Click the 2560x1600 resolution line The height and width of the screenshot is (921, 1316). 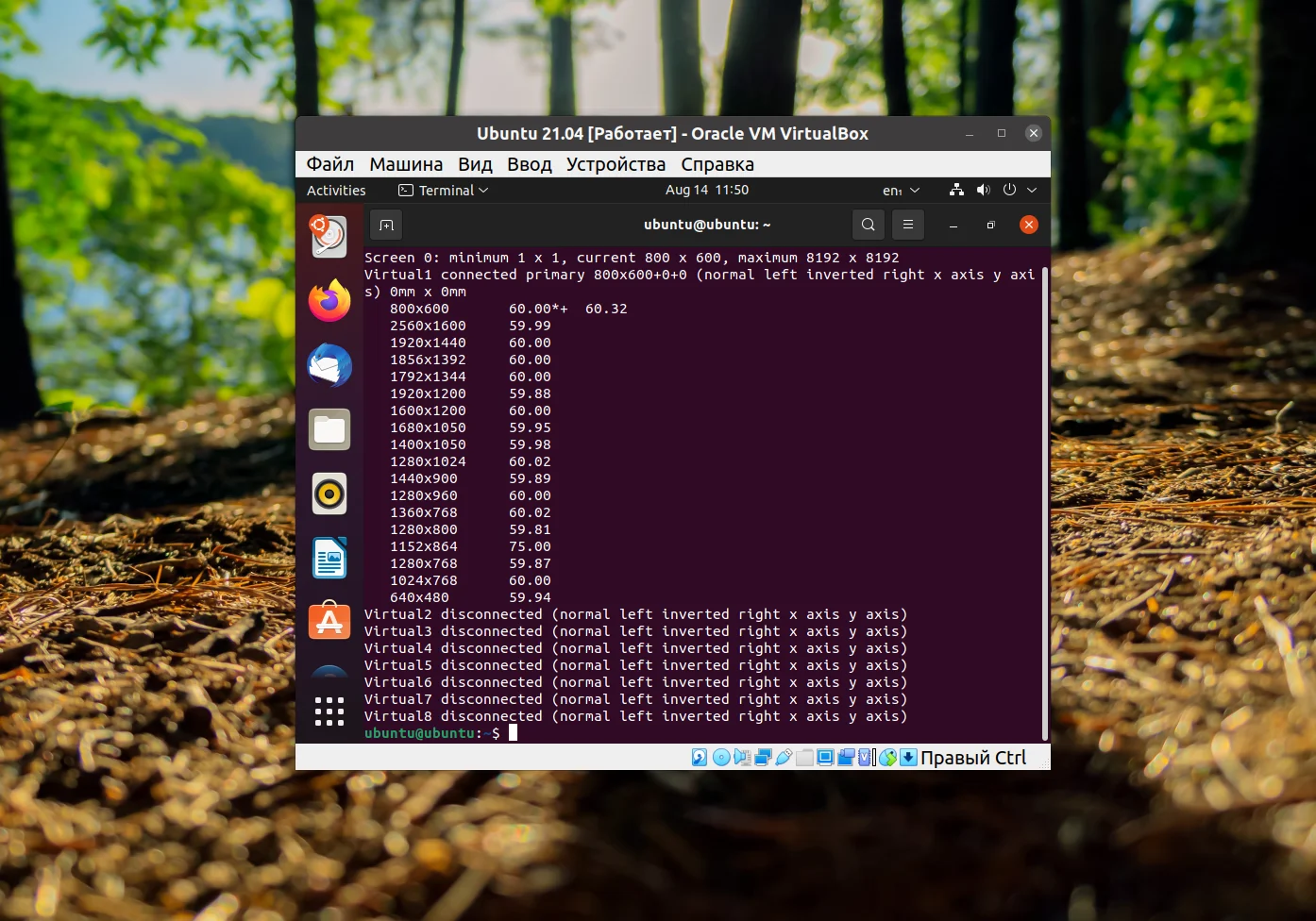point(470,326)
